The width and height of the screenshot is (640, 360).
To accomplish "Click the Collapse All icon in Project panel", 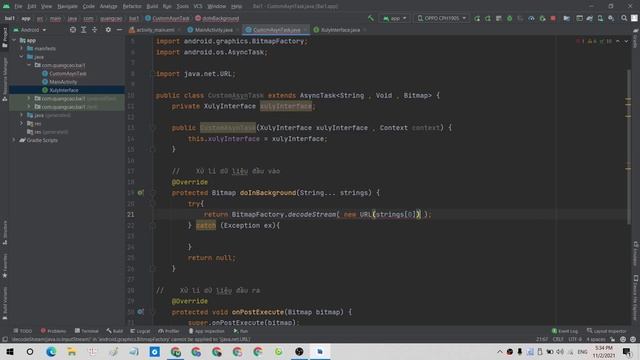I will point(94,30).
